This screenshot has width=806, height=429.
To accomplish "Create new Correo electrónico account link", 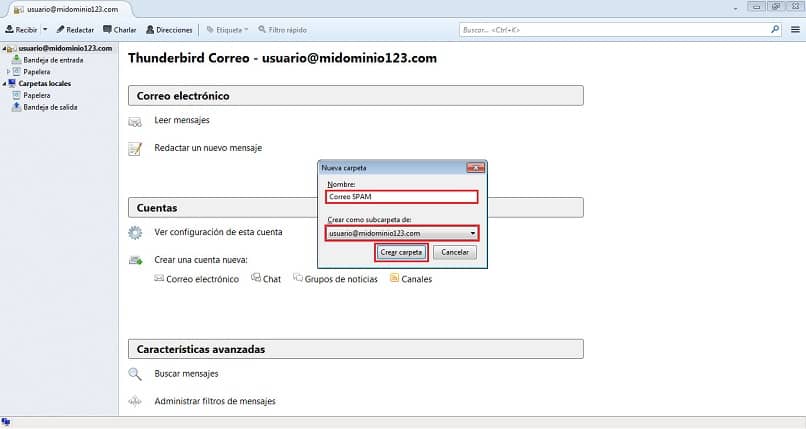I will pyautogui.click(x=203, y=279).
